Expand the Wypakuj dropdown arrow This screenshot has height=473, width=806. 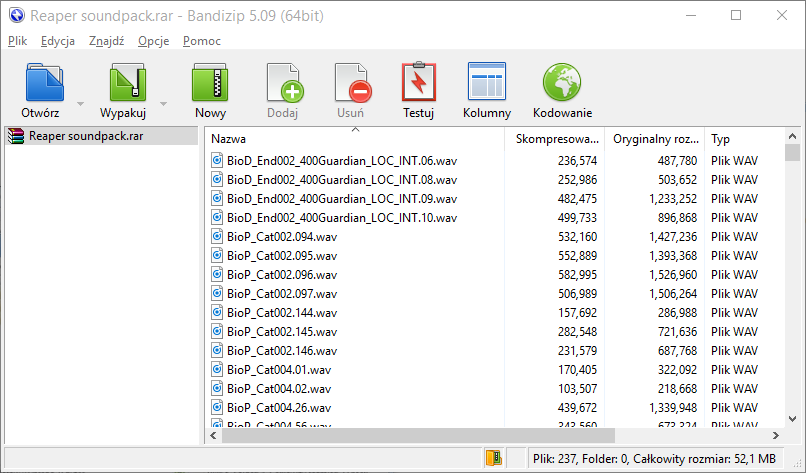(163, 104)
